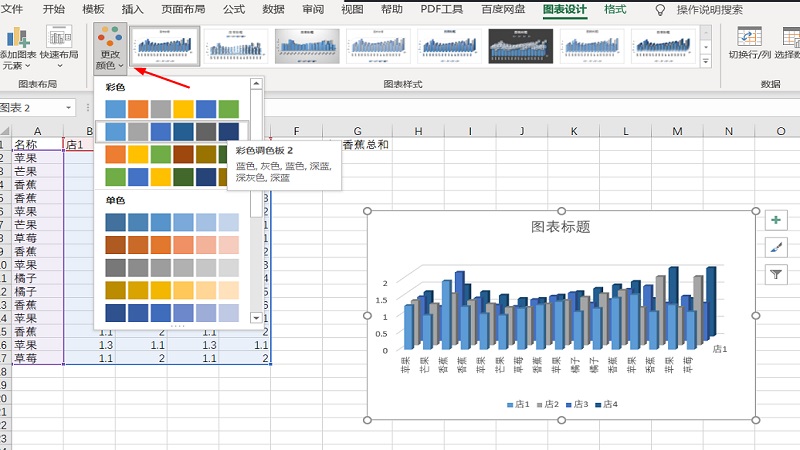Select 彩色调色板 2 color row
The width and height of the screenshot is (800, 450).
(x=172, y=131)
